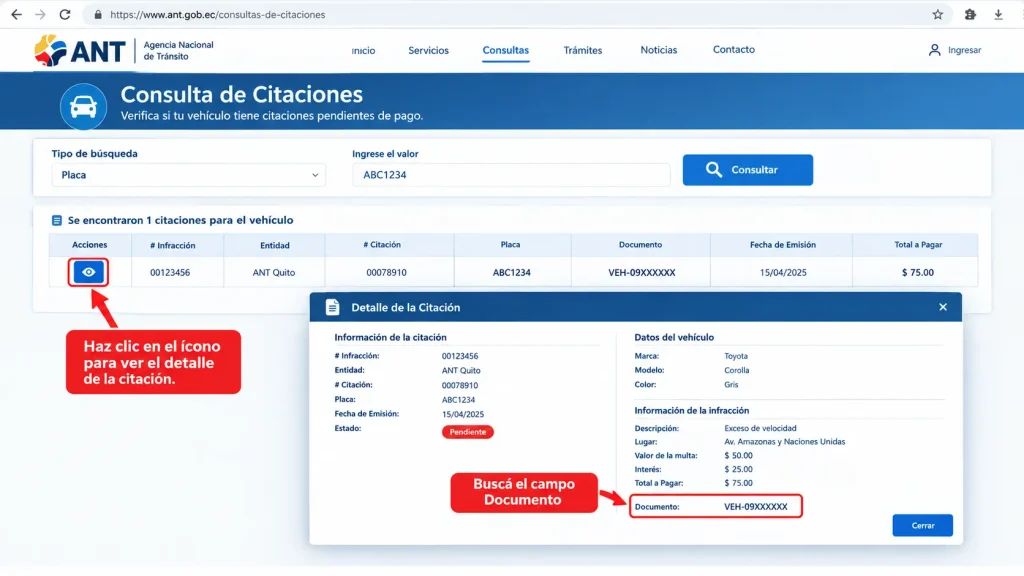Click the 15/04/2025 date in the table row
Screen dimensions: 1024x576
coord(783,272)
